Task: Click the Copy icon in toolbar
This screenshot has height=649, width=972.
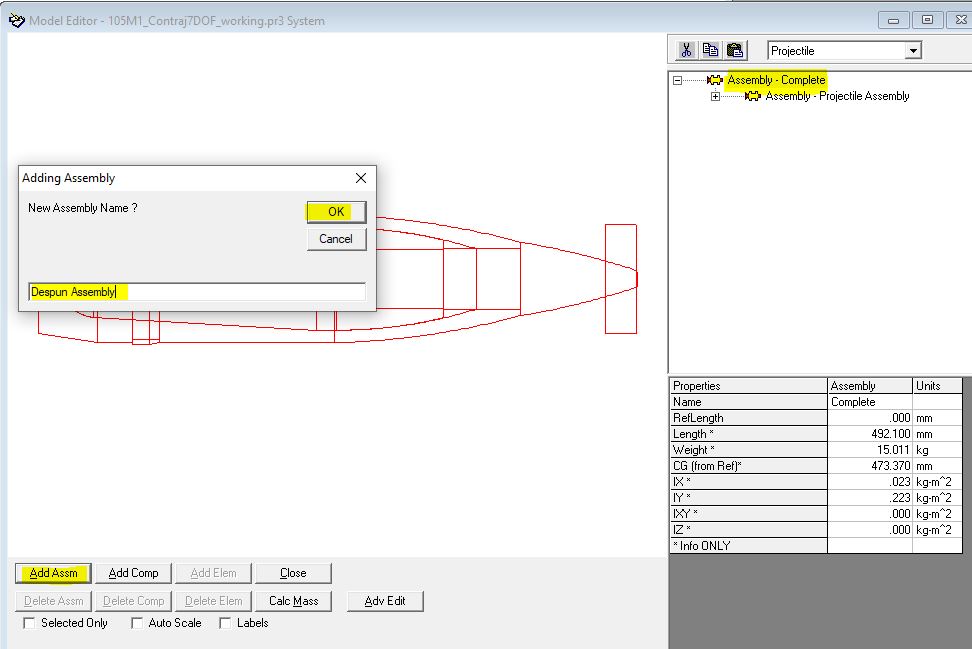Action: [711, 50]
